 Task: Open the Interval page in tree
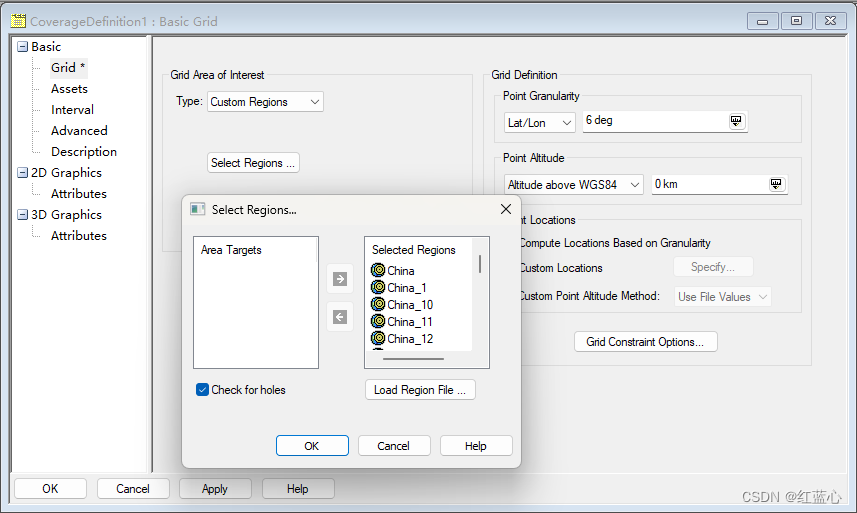[x=72, y=110]
